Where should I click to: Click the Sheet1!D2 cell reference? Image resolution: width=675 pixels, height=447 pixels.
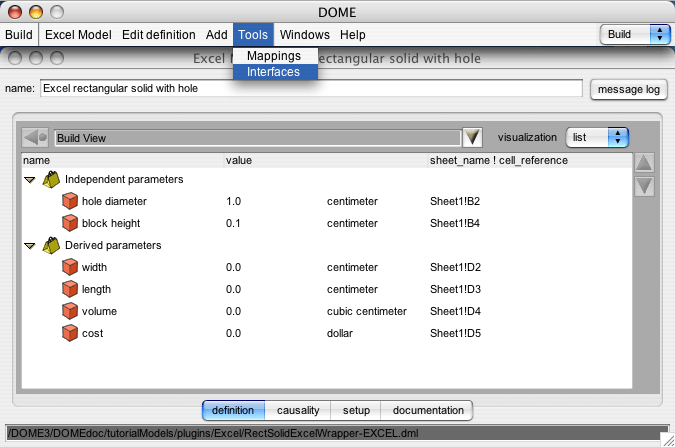[x=455, y=267]
